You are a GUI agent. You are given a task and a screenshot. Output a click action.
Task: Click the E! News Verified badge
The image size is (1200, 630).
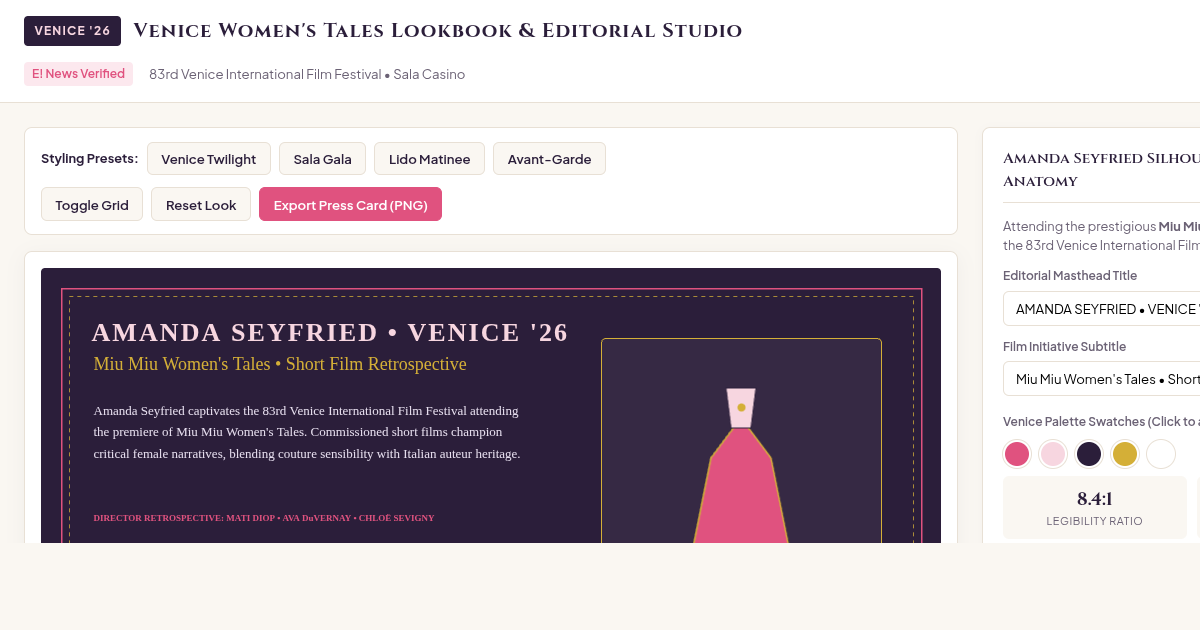(x=78, y=74)
